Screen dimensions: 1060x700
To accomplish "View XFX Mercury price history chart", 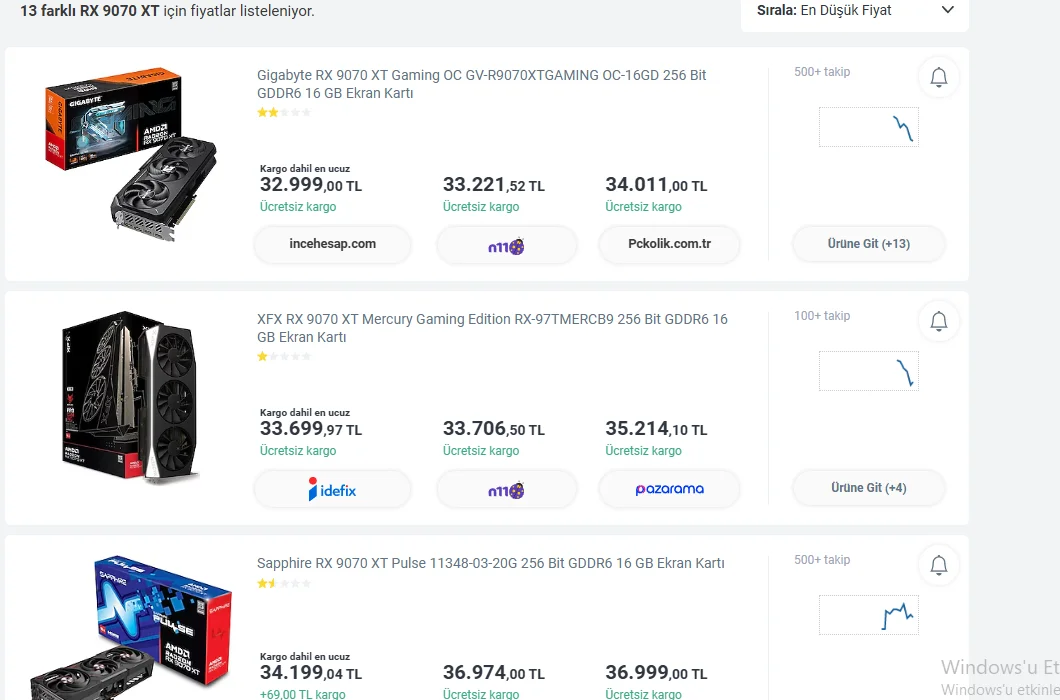I will 868,371.
